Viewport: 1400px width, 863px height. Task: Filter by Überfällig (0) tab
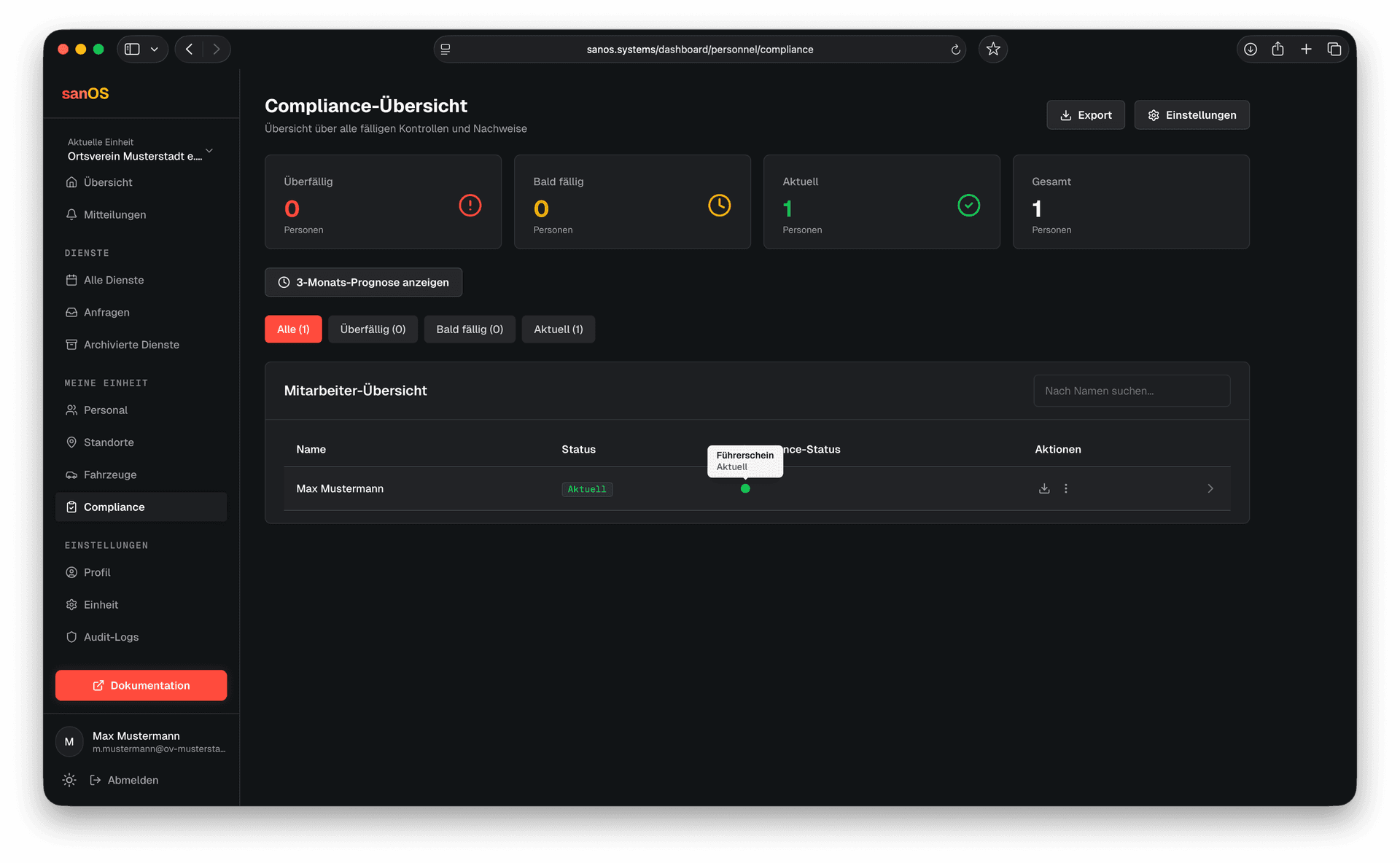click(x=373, y=329)
